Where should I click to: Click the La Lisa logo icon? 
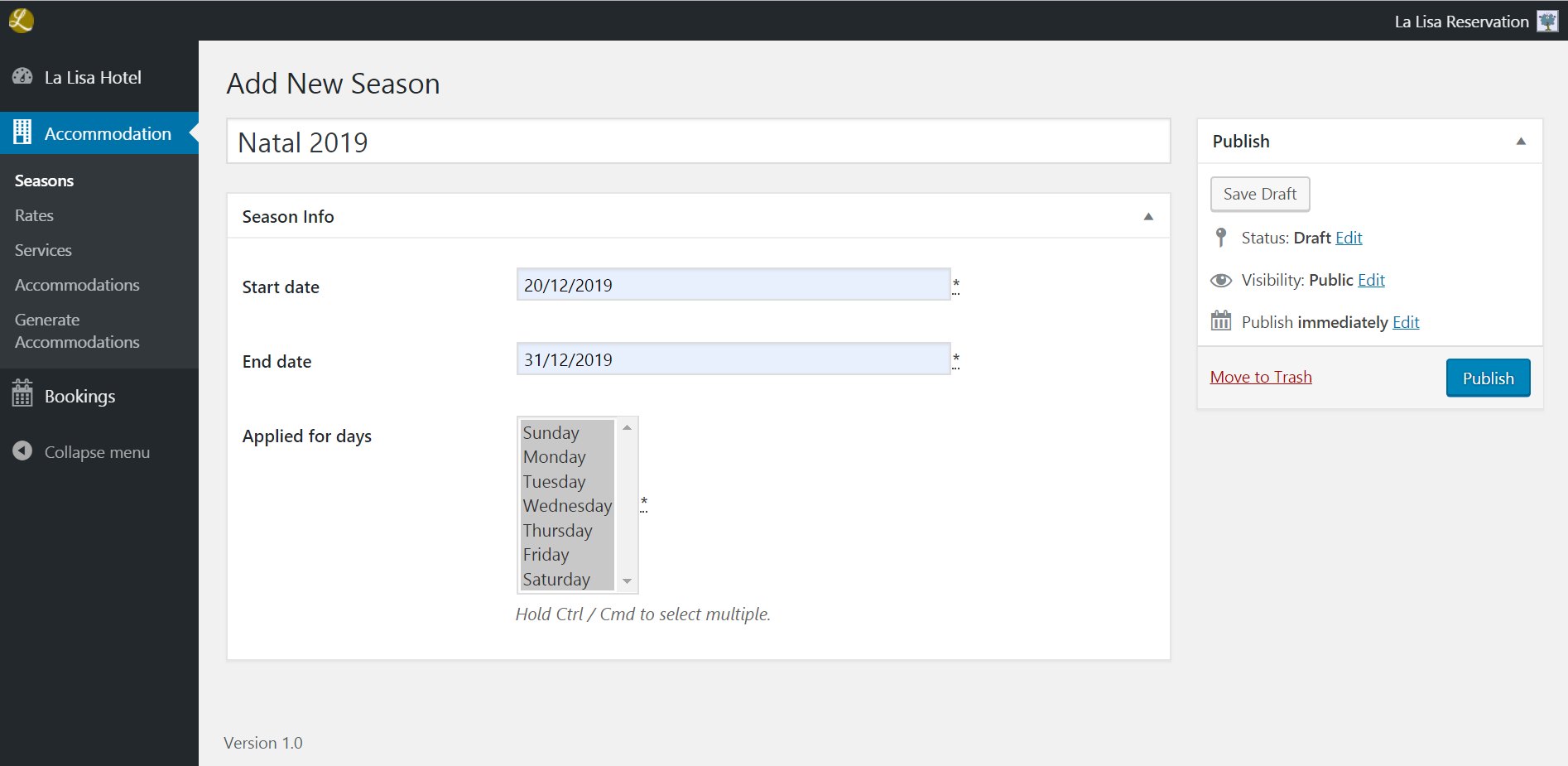click(x=21, y=20)
